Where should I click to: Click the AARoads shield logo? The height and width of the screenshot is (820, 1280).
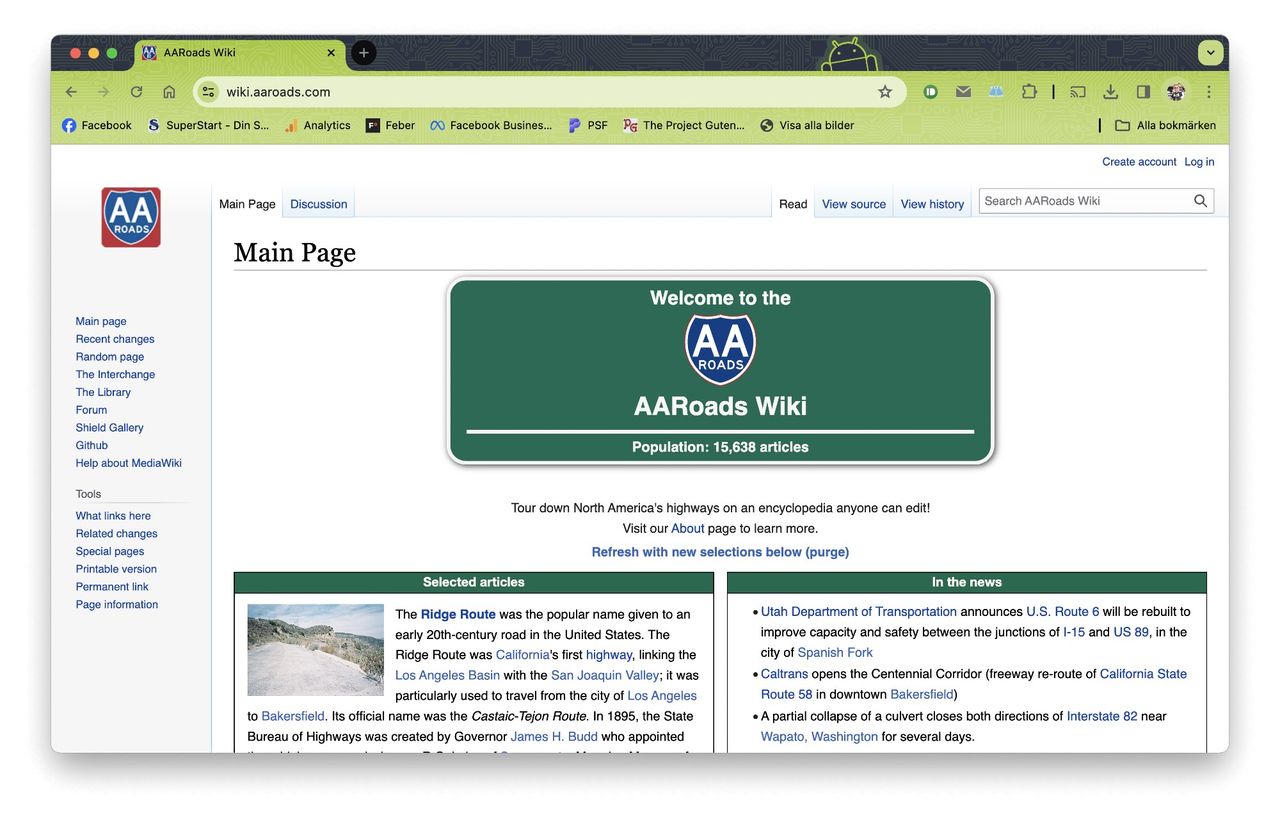[x=130, y=216]
